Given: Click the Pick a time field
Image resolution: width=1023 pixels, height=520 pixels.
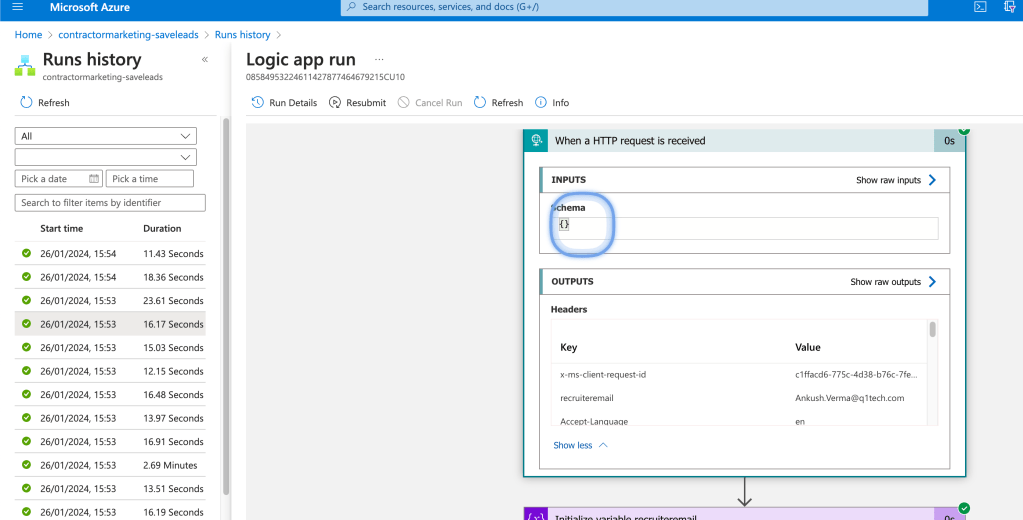Looking at the screenshot, I should tap(149, 179).
